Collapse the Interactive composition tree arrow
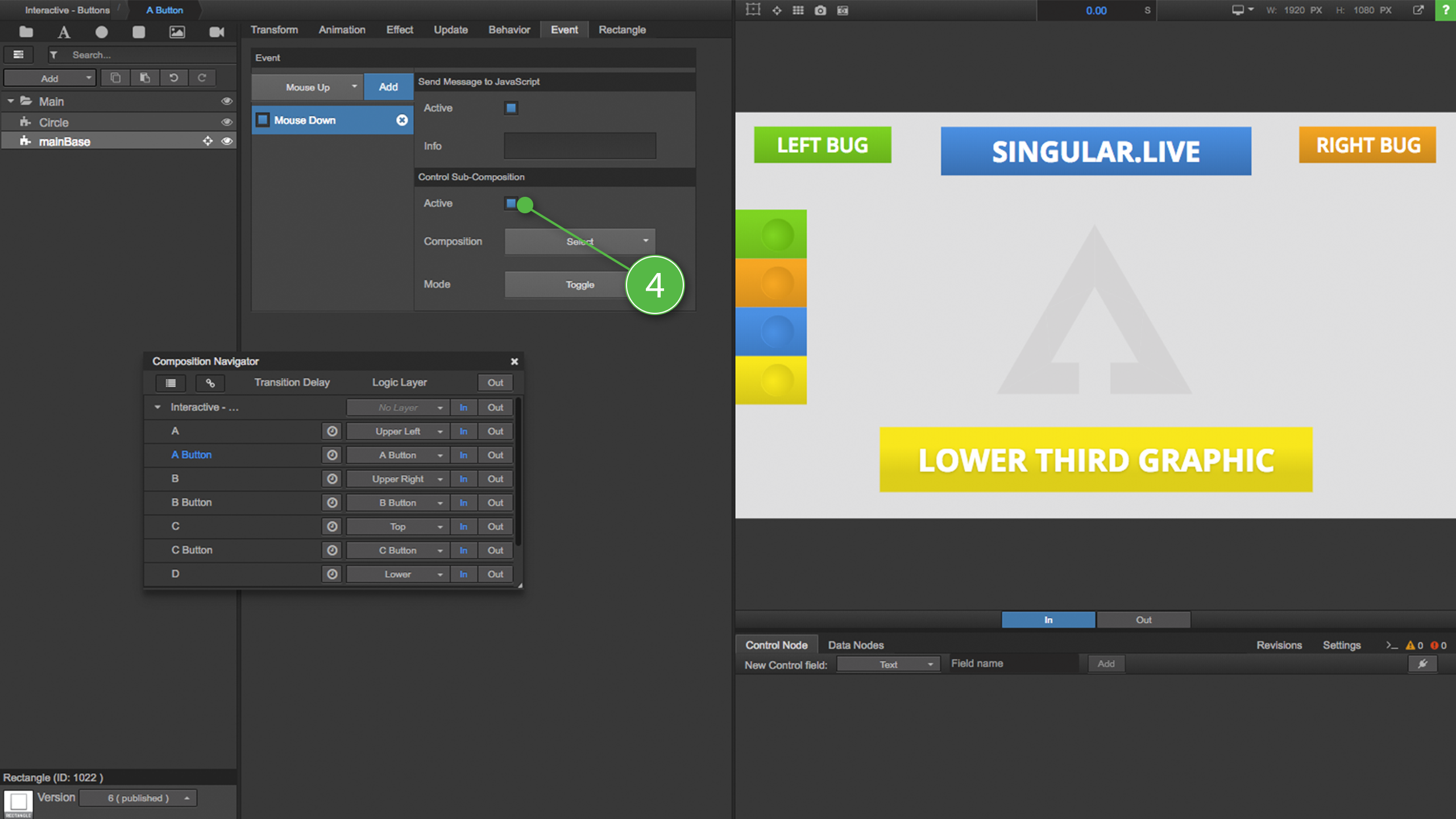Image resolution: width=1456 pixels, height=819 pixels. 157,407
